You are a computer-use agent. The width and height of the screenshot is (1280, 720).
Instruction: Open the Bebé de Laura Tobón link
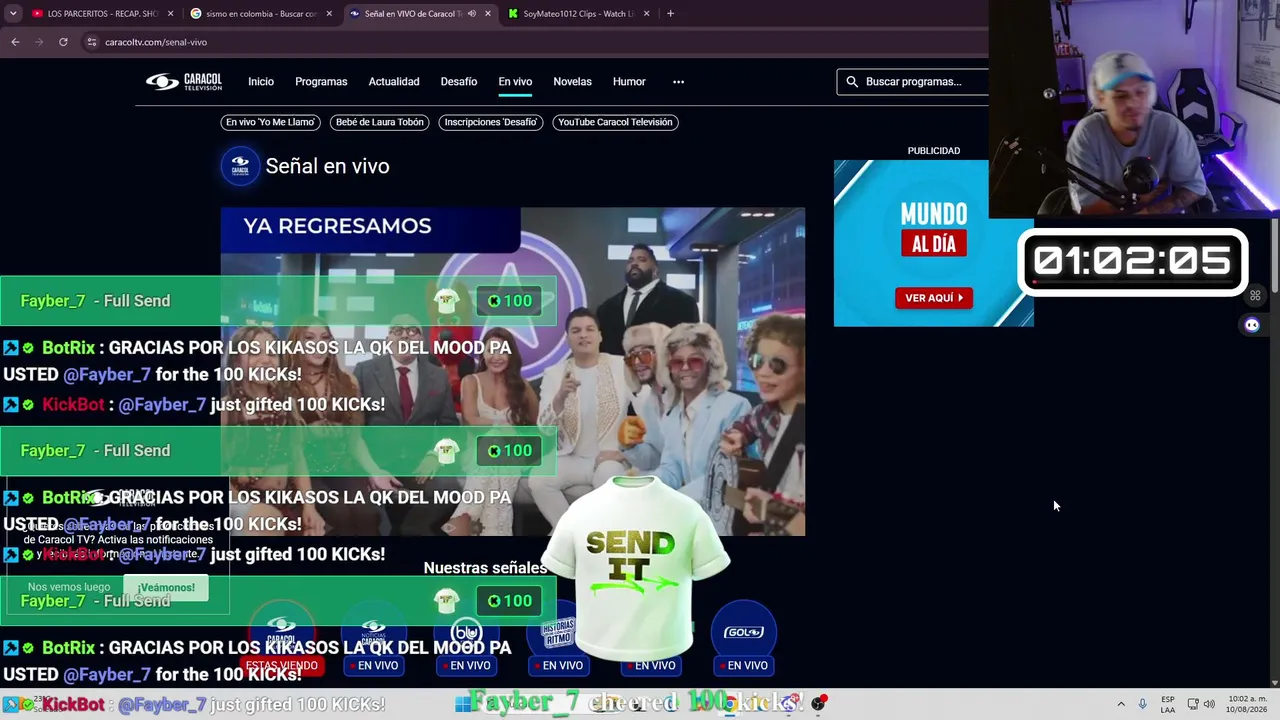[380, 122]
